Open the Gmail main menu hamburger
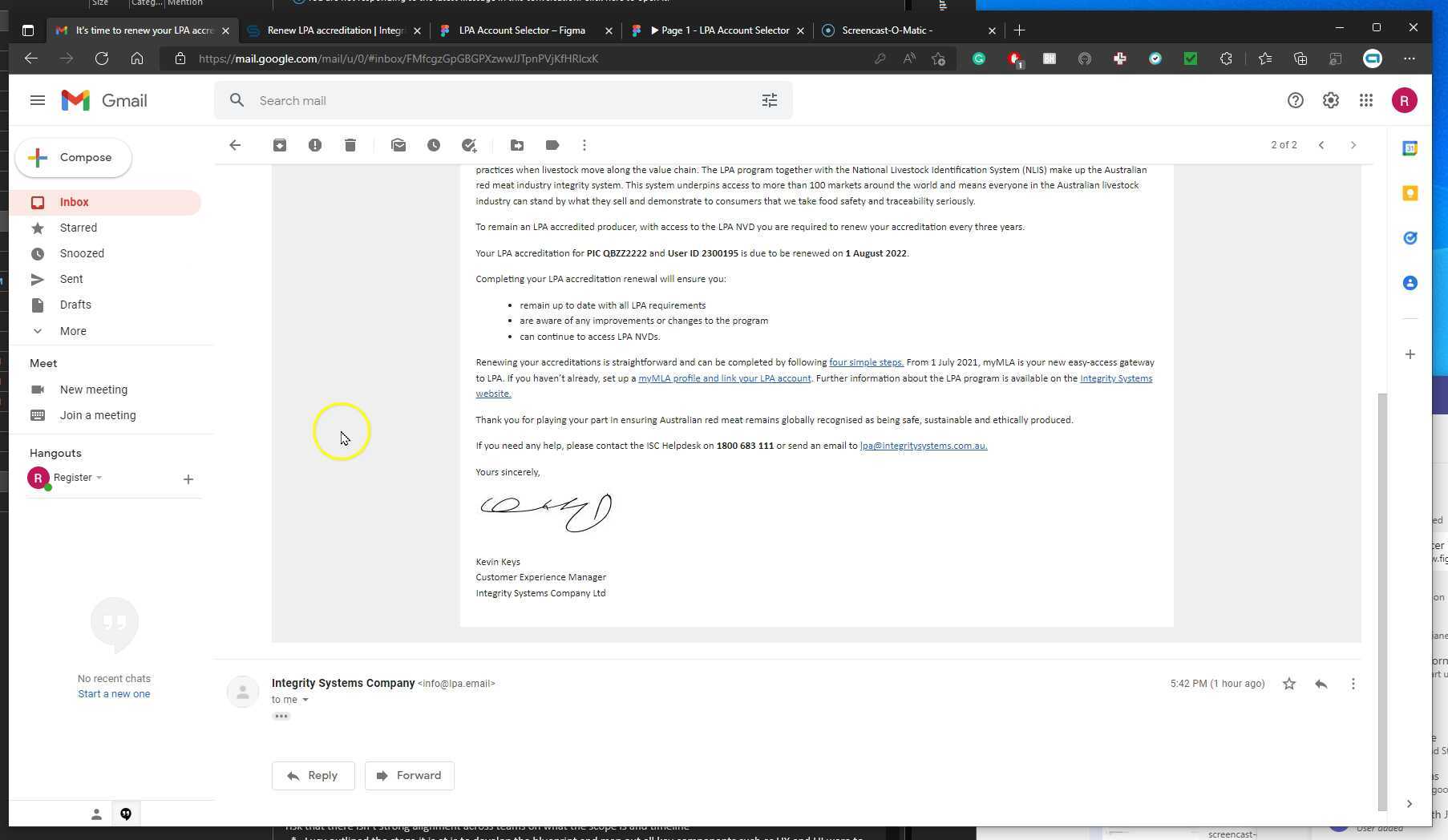 [x=37, y=100]
